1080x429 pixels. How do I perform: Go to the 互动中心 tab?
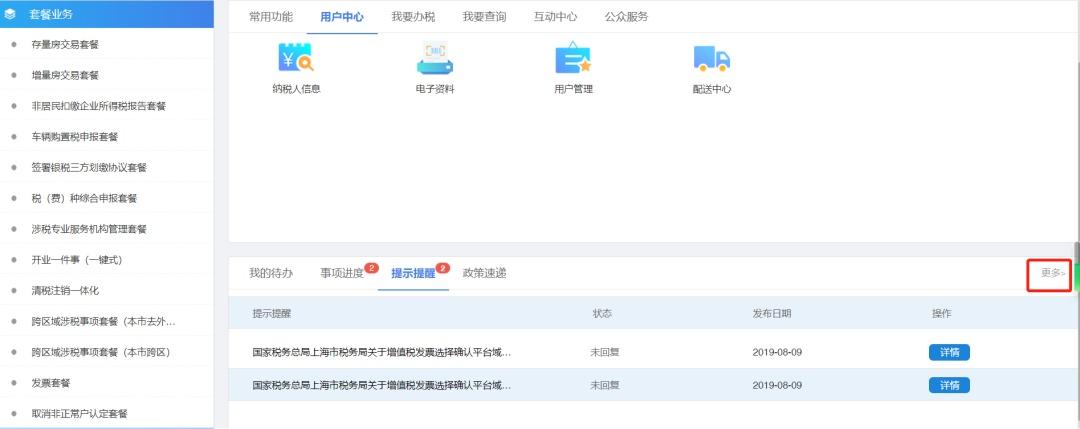[555, 17]
